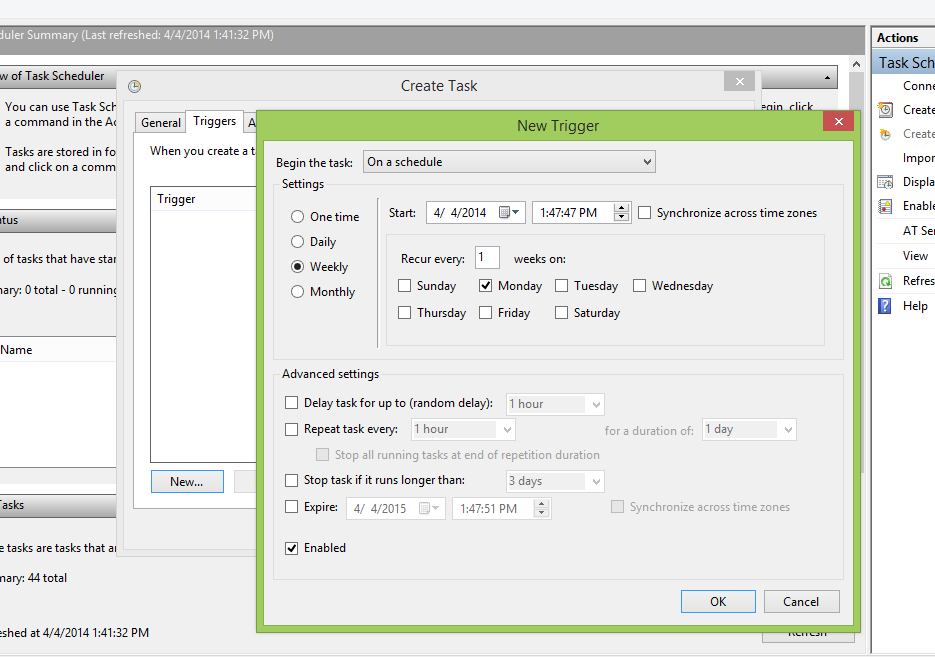Click the Display All Running Tasks icon

pyautogui.click(x=885, y=182)
